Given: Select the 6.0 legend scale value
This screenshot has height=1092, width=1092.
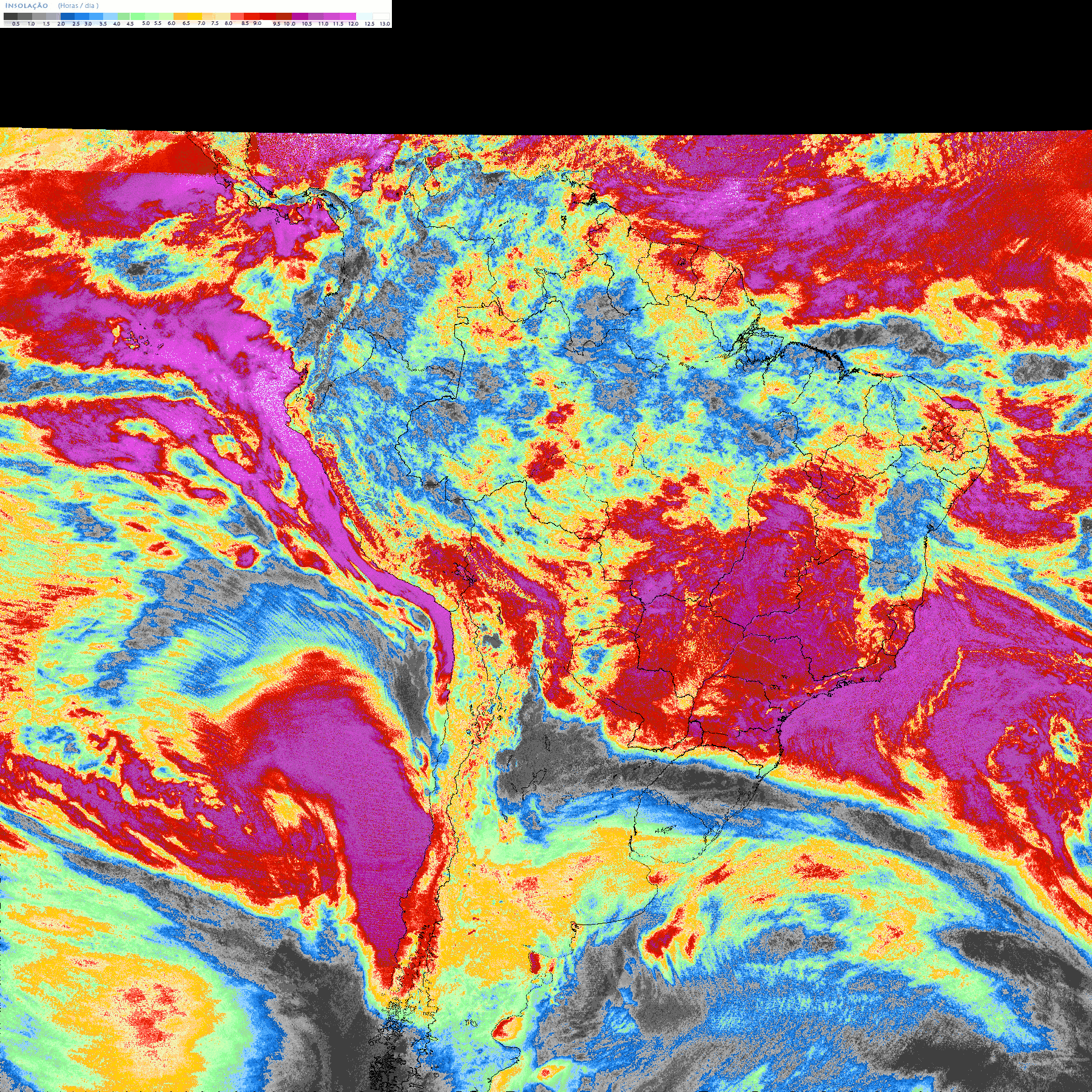Looking at the screenshot, I should [171, 23].
